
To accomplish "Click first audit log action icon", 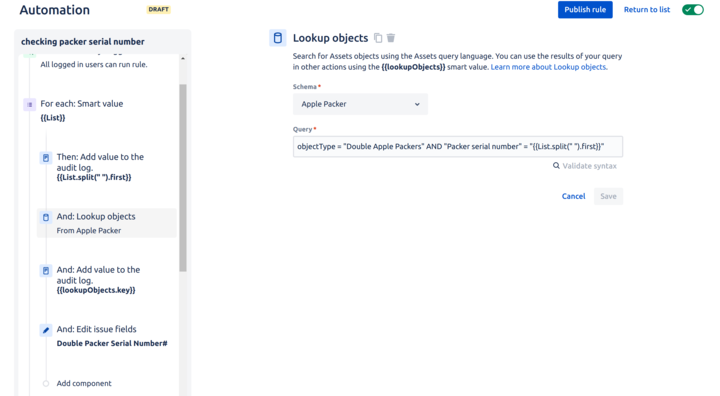I will 45,158.
